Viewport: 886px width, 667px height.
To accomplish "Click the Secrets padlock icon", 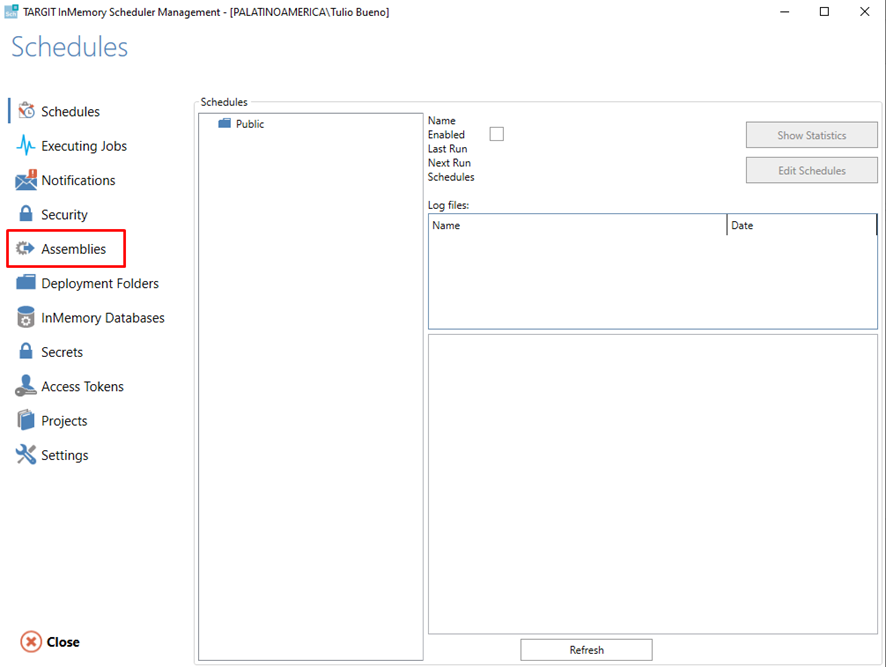I will (x=25, y=351).
